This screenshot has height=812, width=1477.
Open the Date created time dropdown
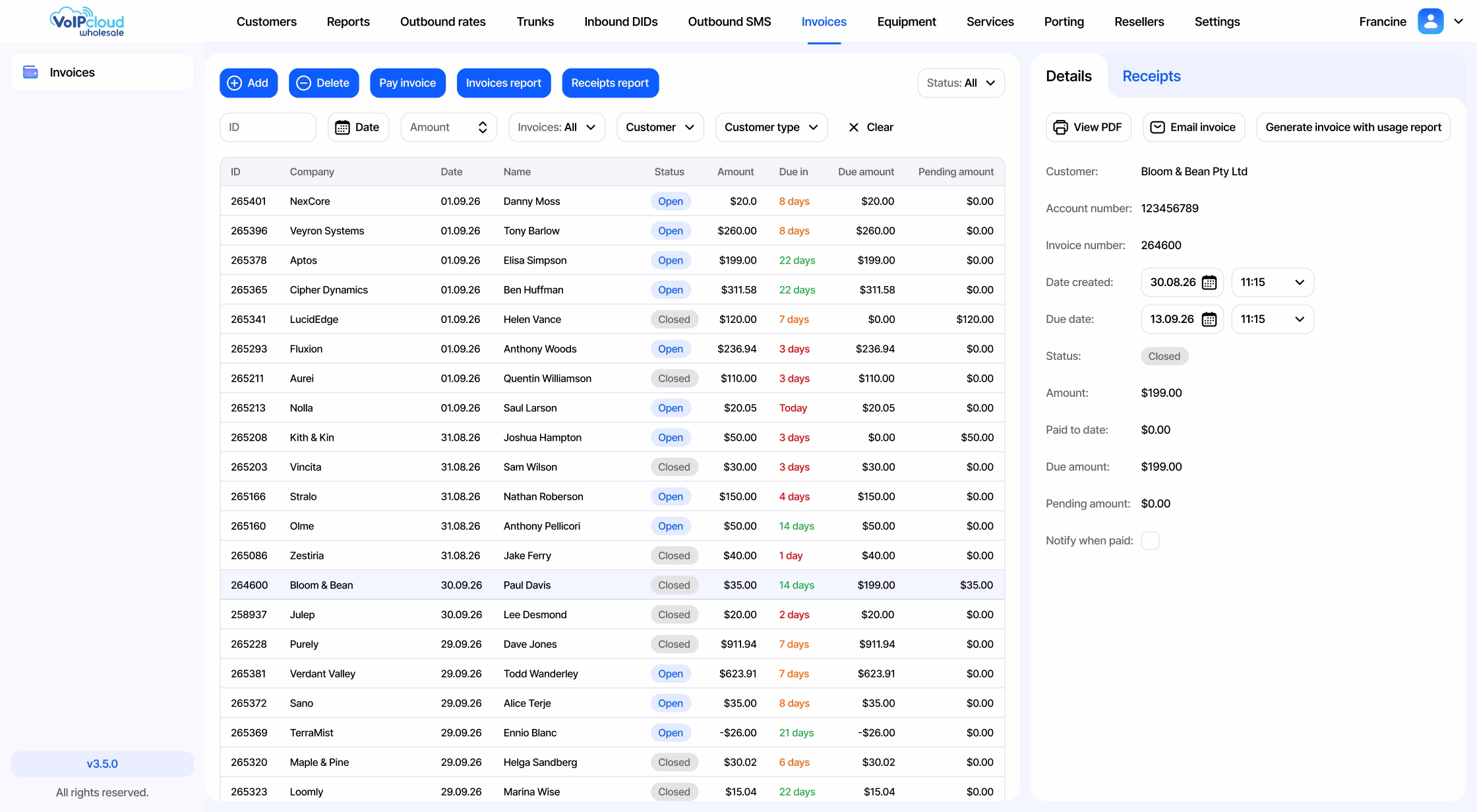coord(1272,282)
